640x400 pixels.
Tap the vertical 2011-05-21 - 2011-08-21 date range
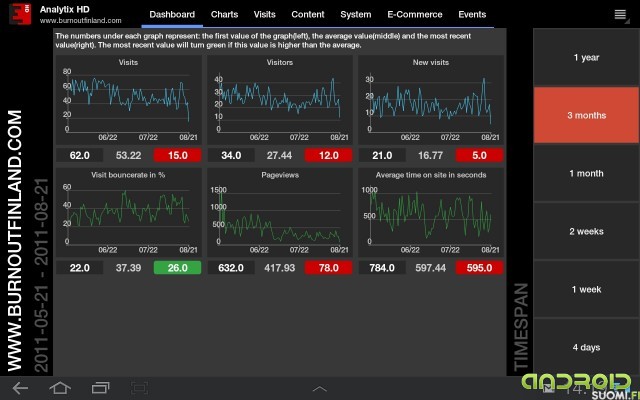tap(41, 276)
